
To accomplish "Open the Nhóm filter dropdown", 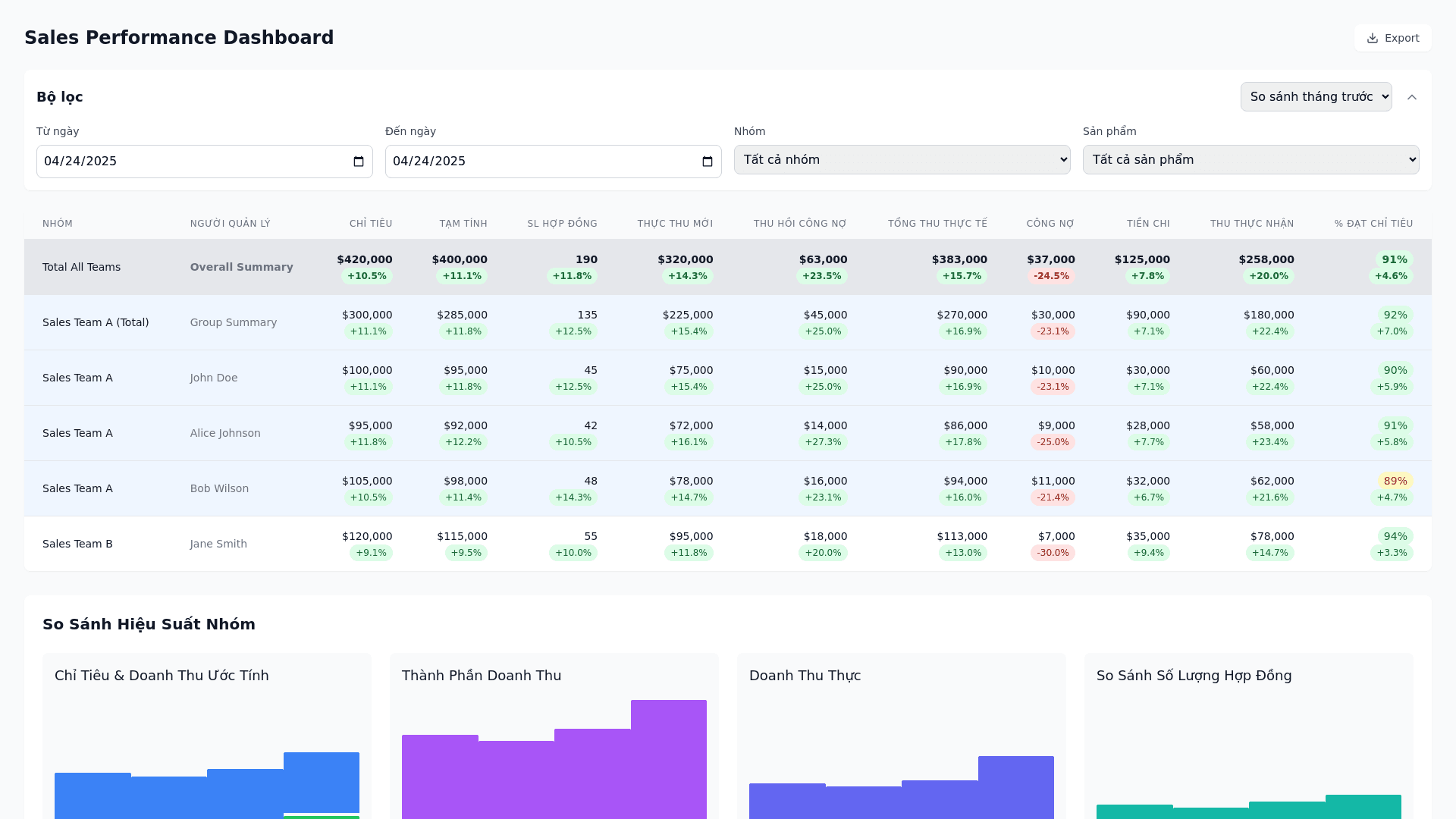I will [x=902, y=160].
